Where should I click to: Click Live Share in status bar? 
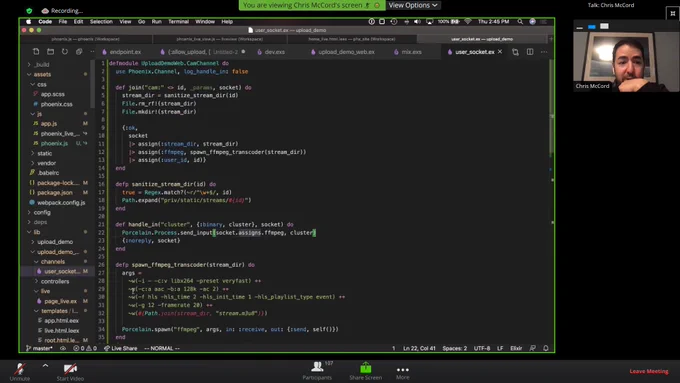(121, 348)
